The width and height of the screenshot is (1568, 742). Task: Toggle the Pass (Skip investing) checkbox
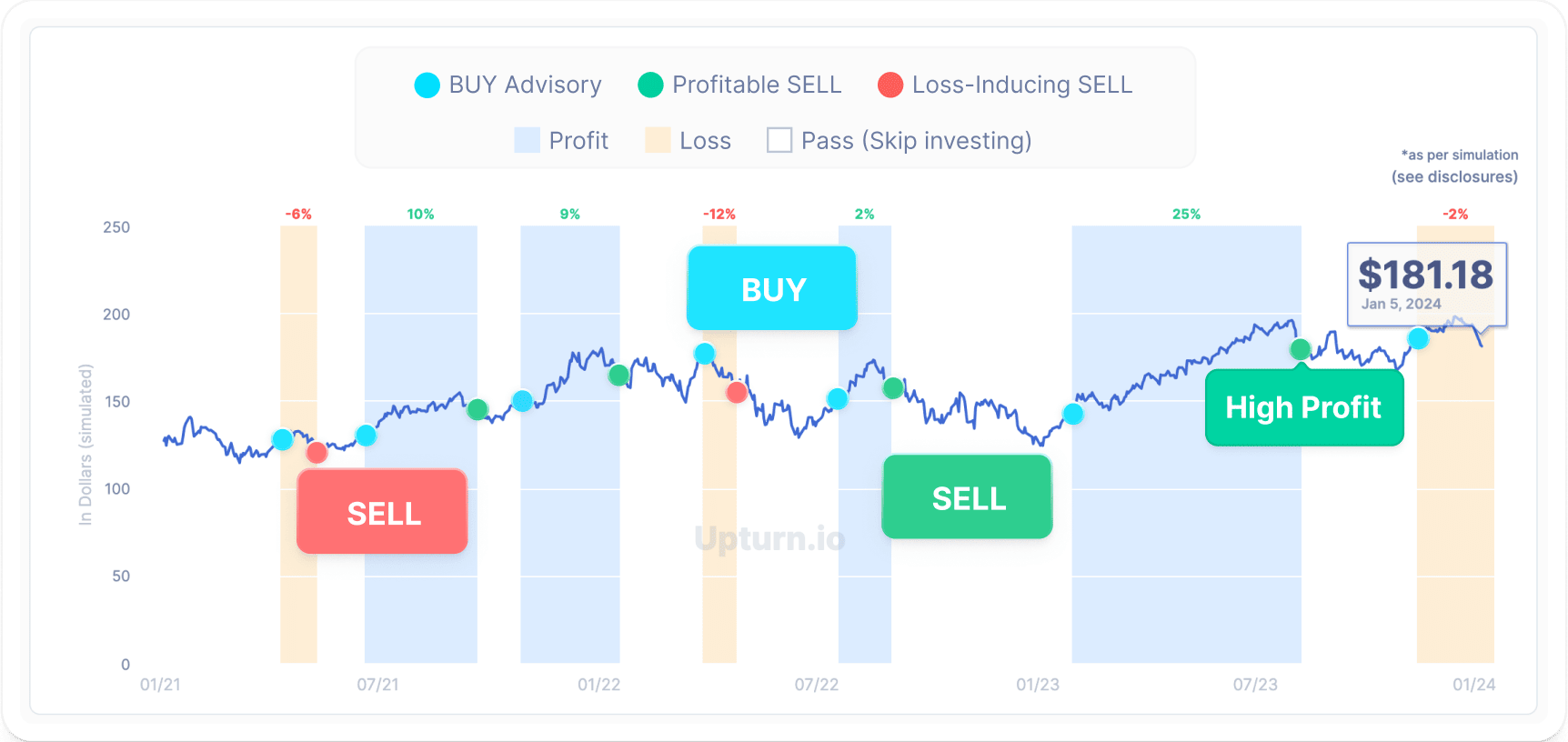click(779, 140)
